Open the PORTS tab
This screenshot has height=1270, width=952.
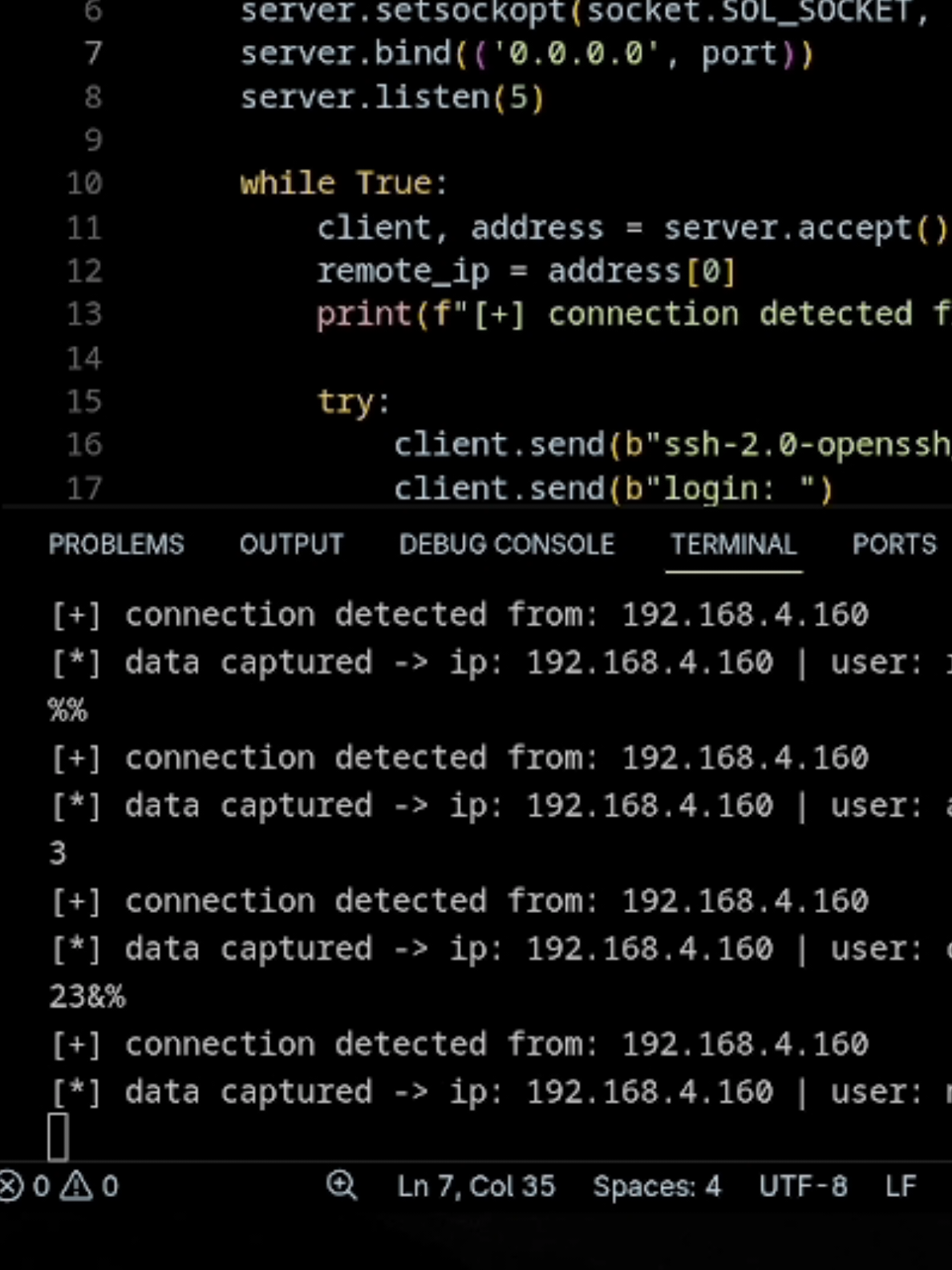[894, 545]
